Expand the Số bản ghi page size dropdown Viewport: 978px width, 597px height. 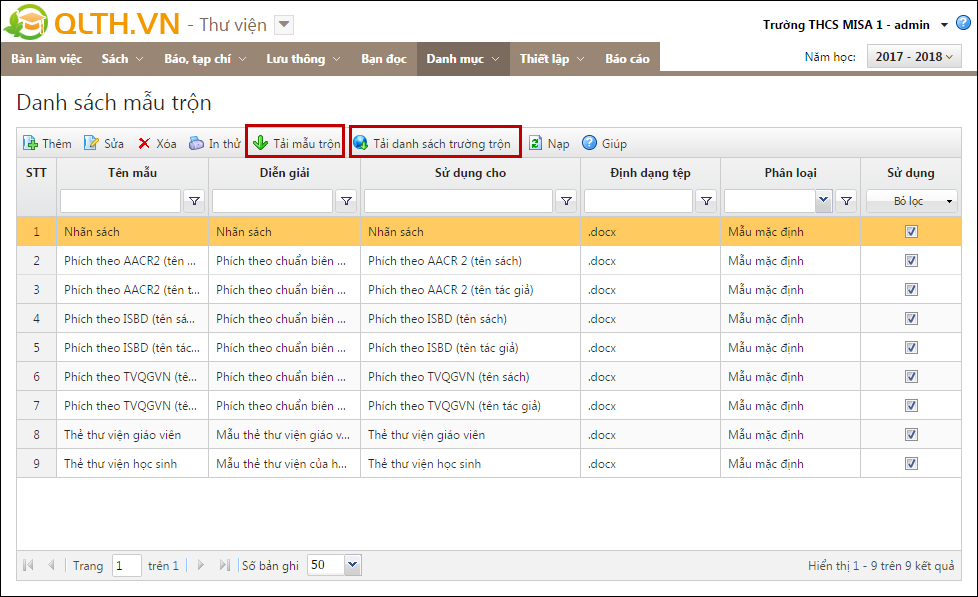352,565
